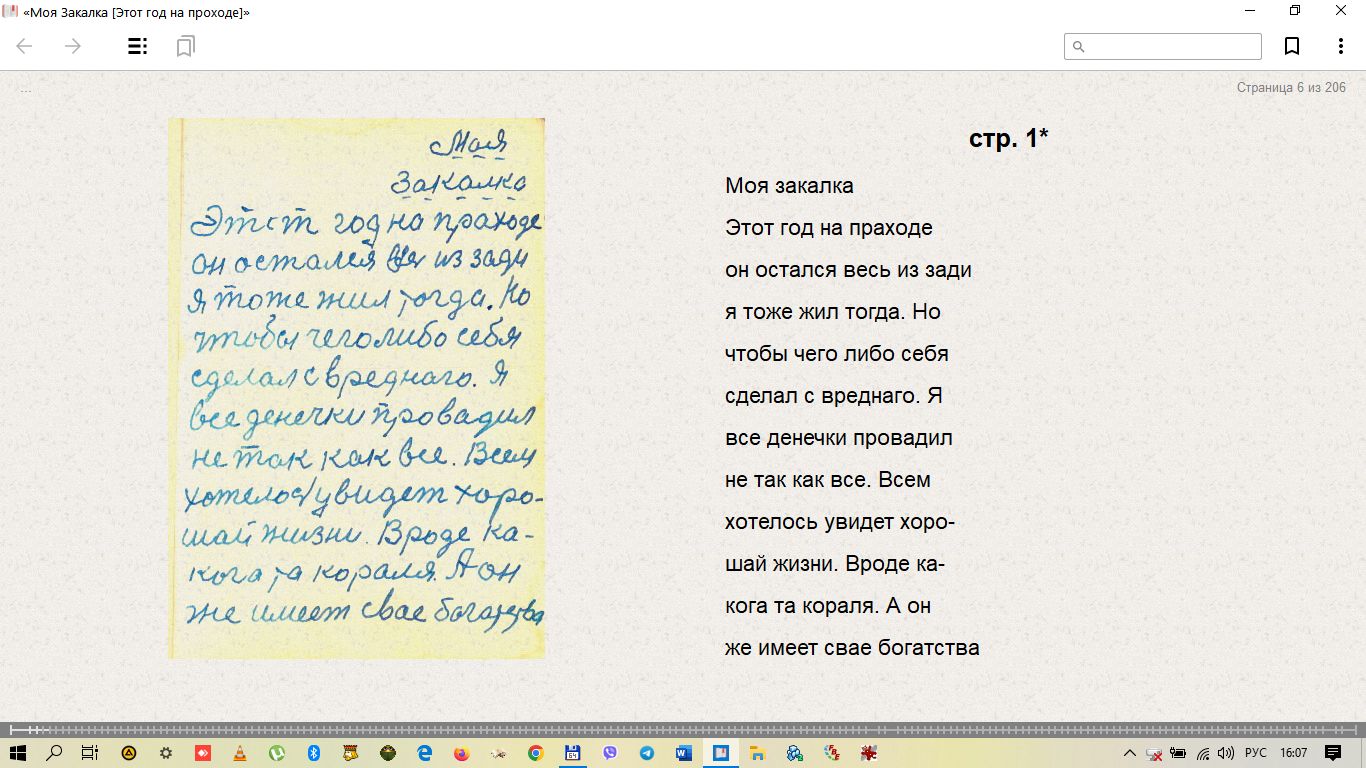Click the handwritten manuscript page image
The image size is (1366, 768).
click(356, 388)
